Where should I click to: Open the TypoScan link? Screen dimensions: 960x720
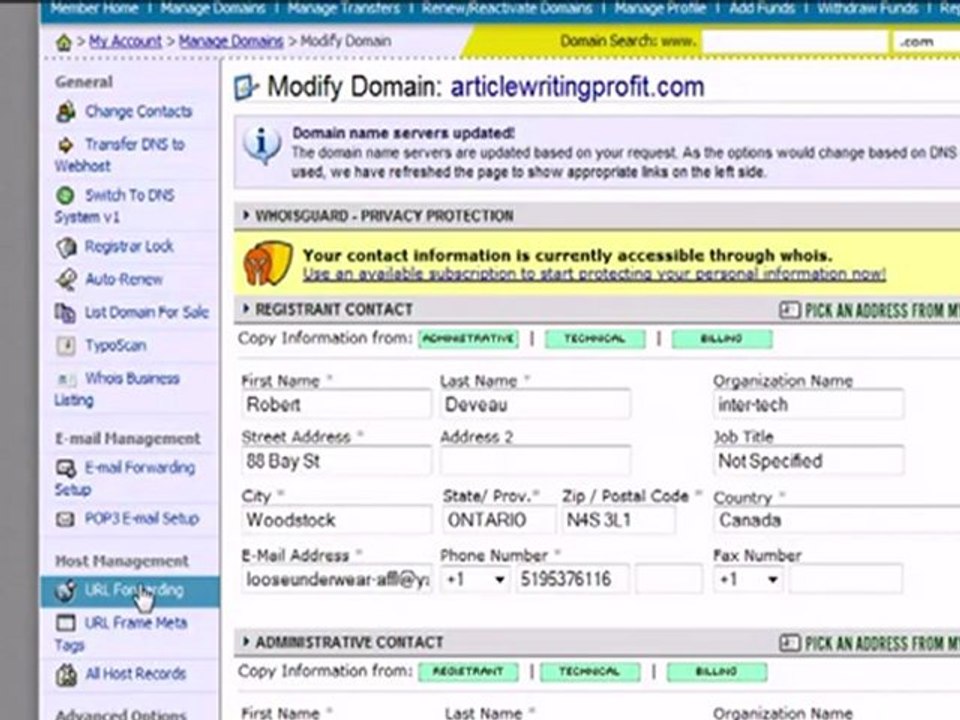click(x=115, y=345)
